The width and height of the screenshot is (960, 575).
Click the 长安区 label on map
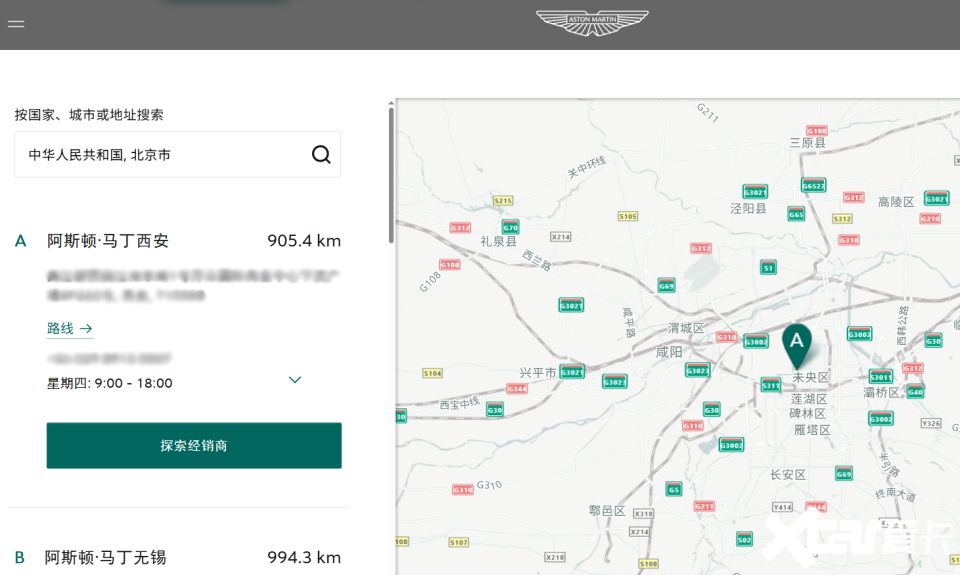(x=788, y=475)
